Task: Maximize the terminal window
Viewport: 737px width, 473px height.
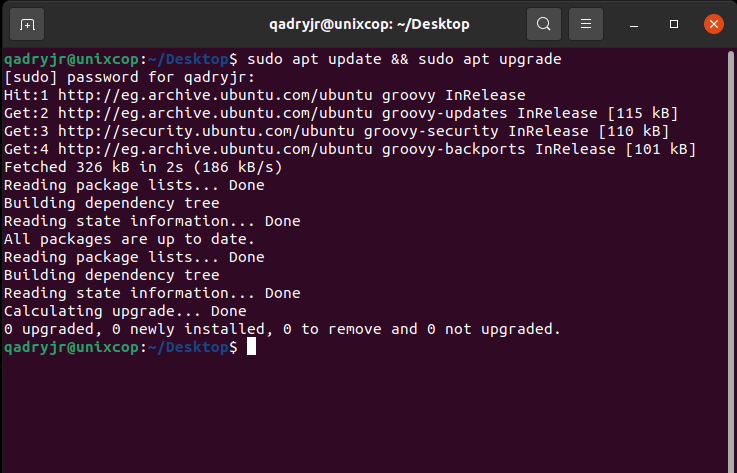Action: [x=674, y=24]
